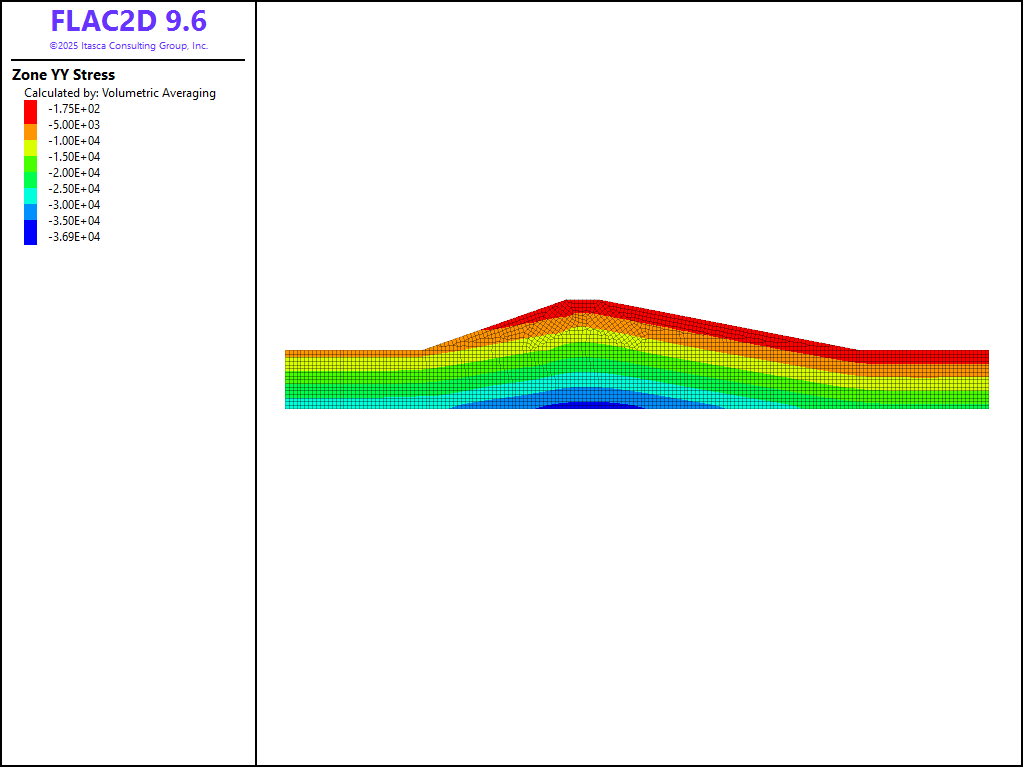Select the -3.69E+04 legend value label
The height and width of the screenshot is (768, 1024).
point(74,237)
